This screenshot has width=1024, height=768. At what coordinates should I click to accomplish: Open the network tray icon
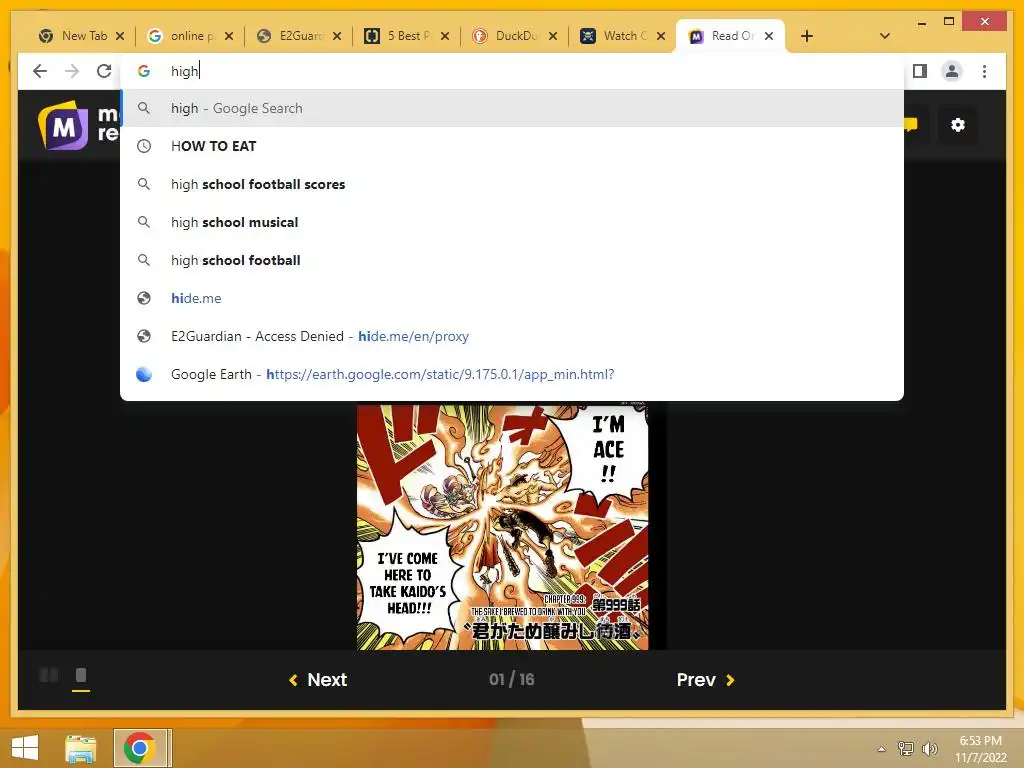(x=906, y=748)
